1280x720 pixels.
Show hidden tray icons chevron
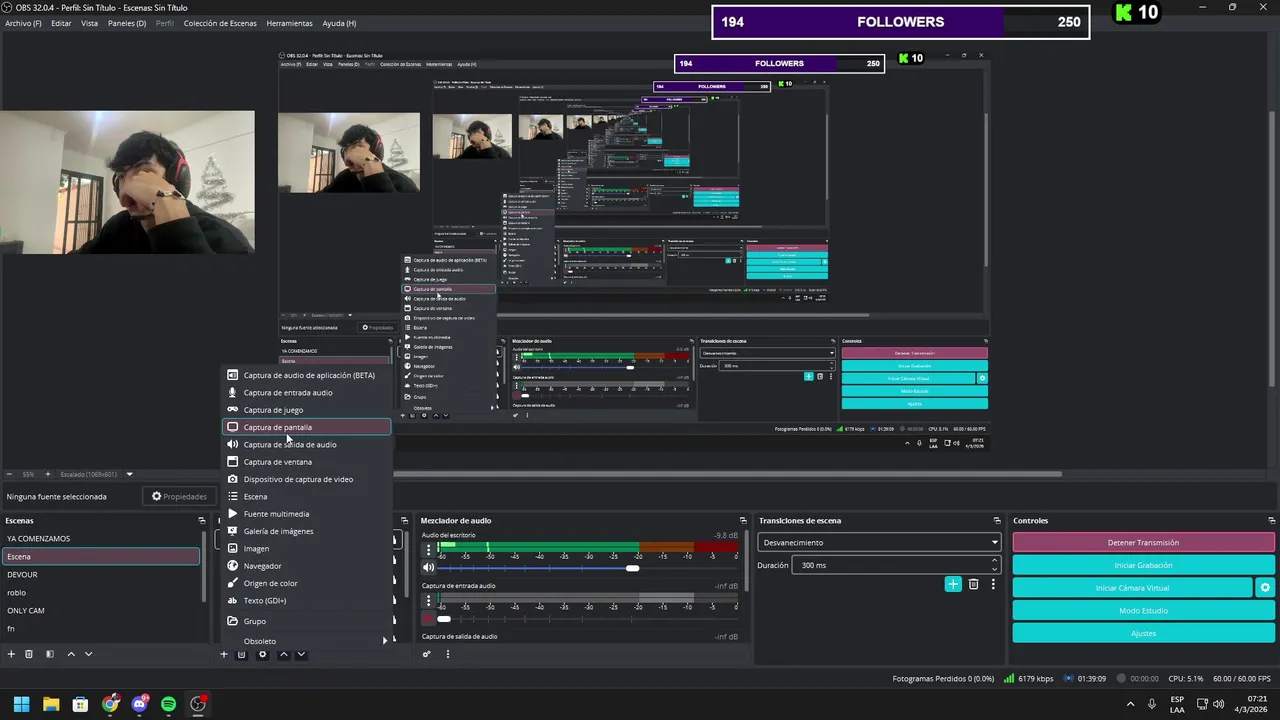pos(1131,704)
